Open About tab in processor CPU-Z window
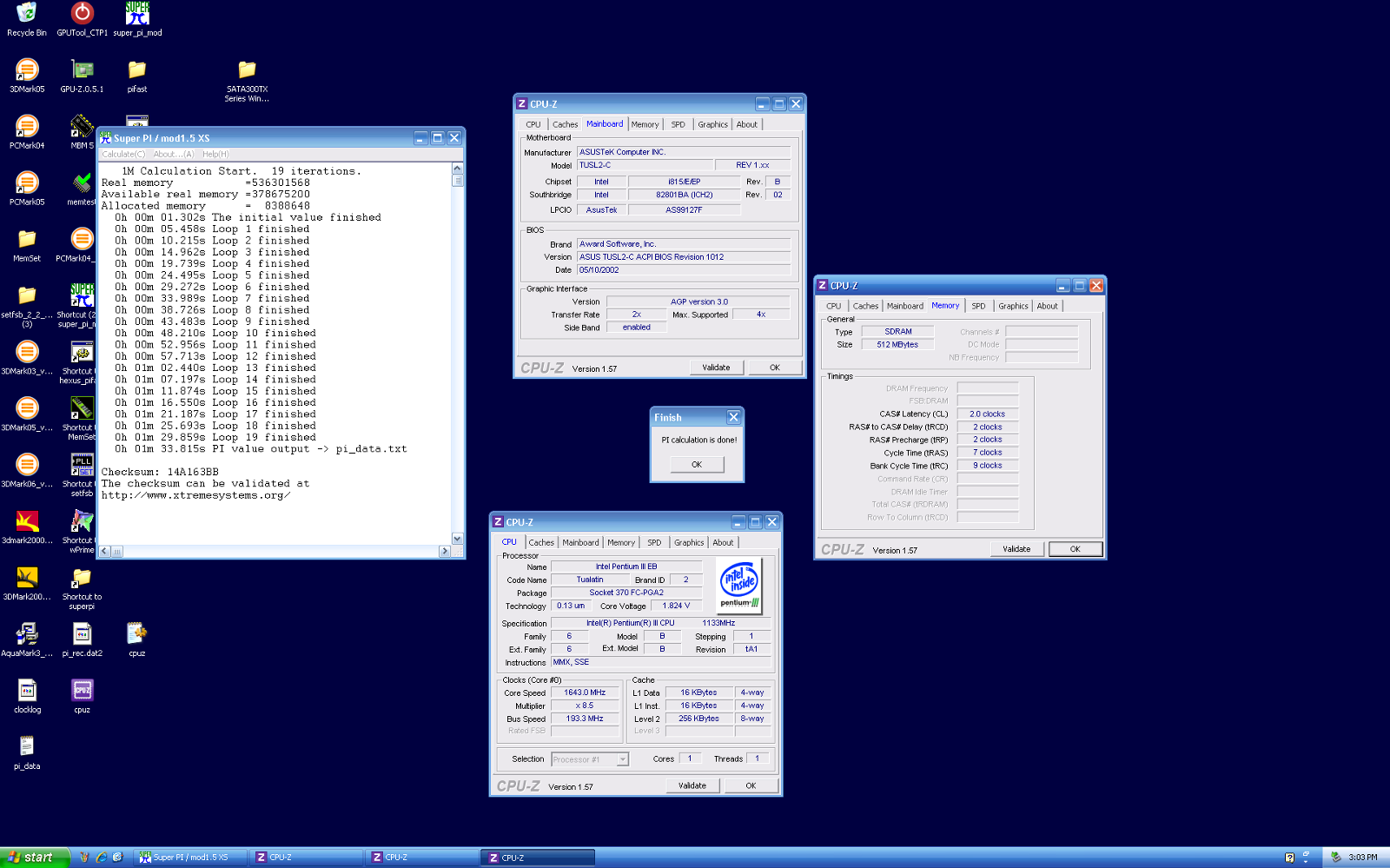 pyautogui.click(x=723, y=542)
